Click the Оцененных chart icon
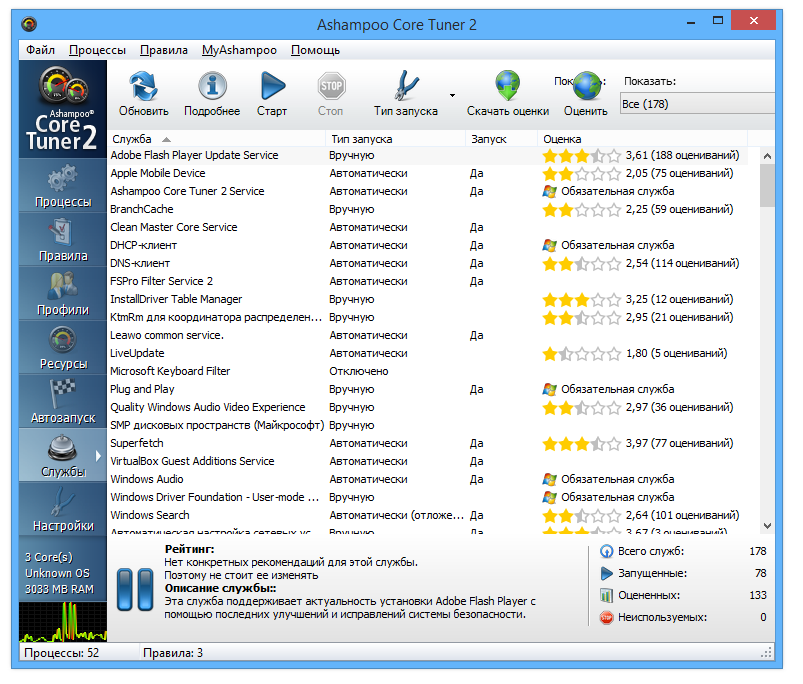Image resolution: width=803 pixels, height=684 pixels. click(606, 595)
